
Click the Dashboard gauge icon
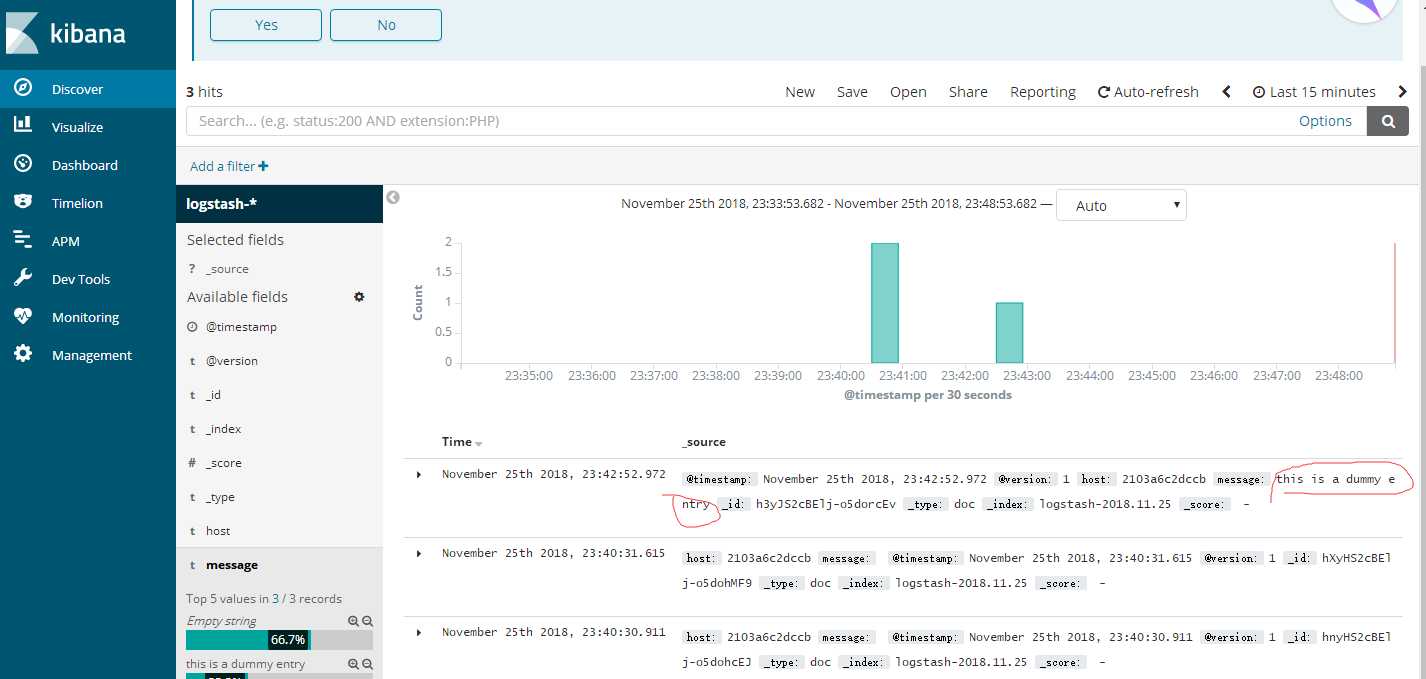pos(23,164)
